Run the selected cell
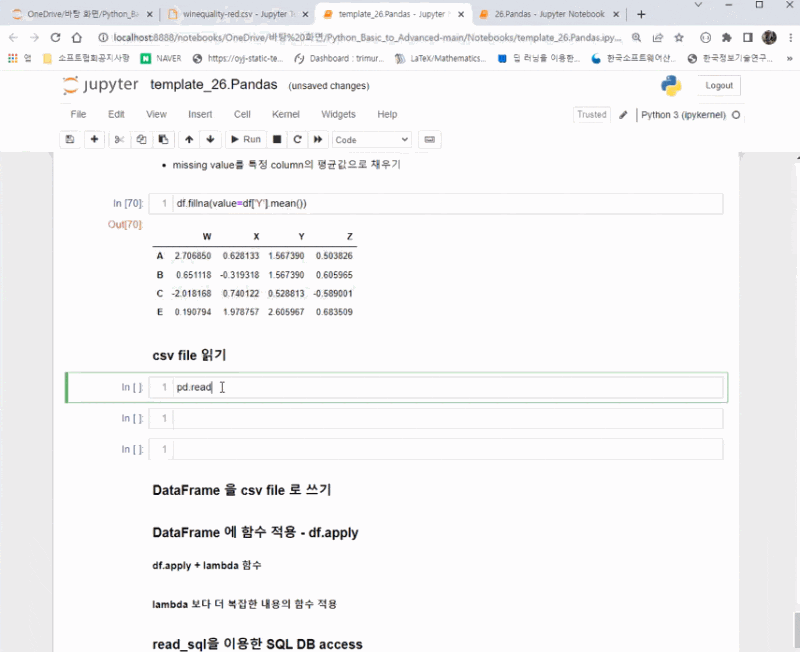 (245, 139)
